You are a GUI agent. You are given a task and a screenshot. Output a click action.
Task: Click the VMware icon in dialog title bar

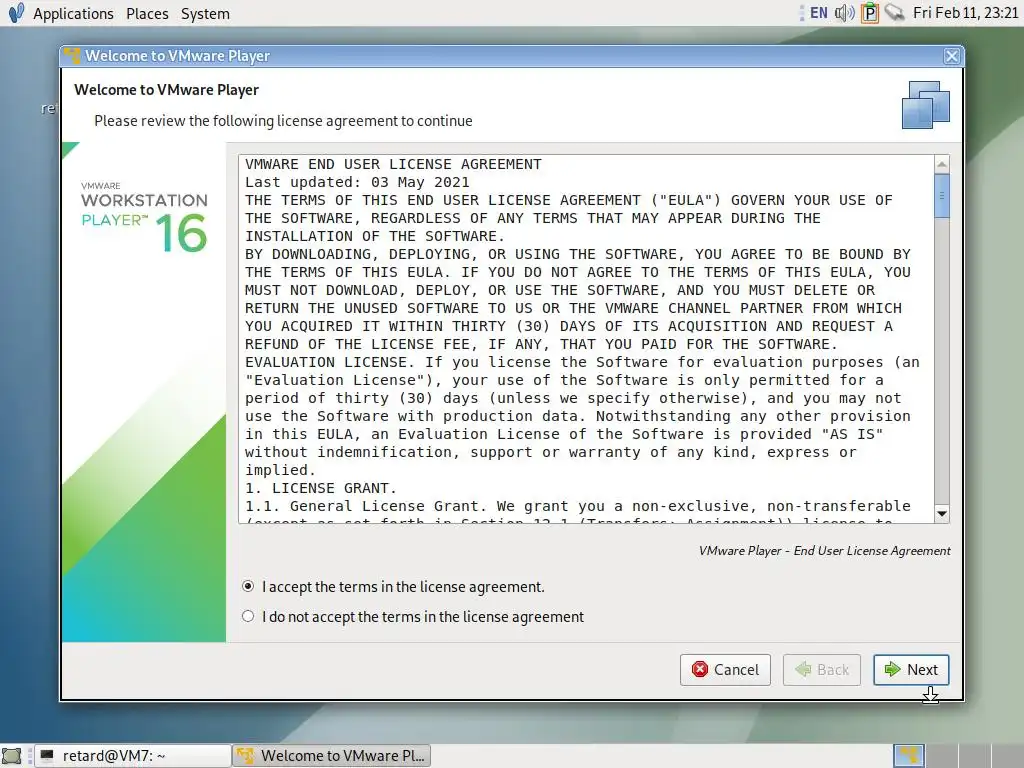click(72, 56)
